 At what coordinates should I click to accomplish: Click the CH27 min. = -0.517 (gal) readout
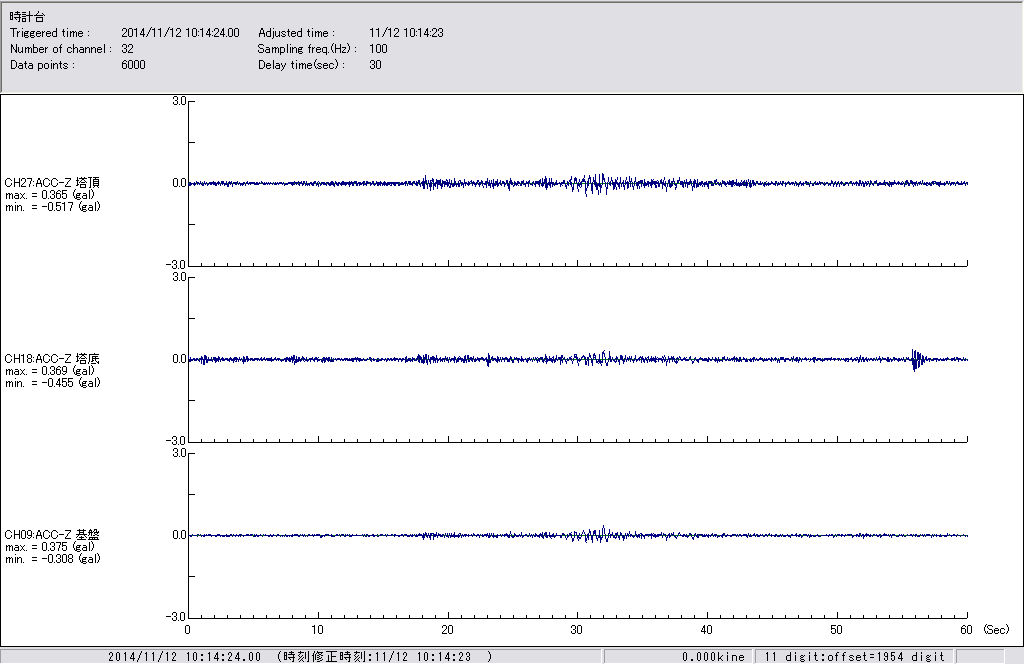click(52, 207)
